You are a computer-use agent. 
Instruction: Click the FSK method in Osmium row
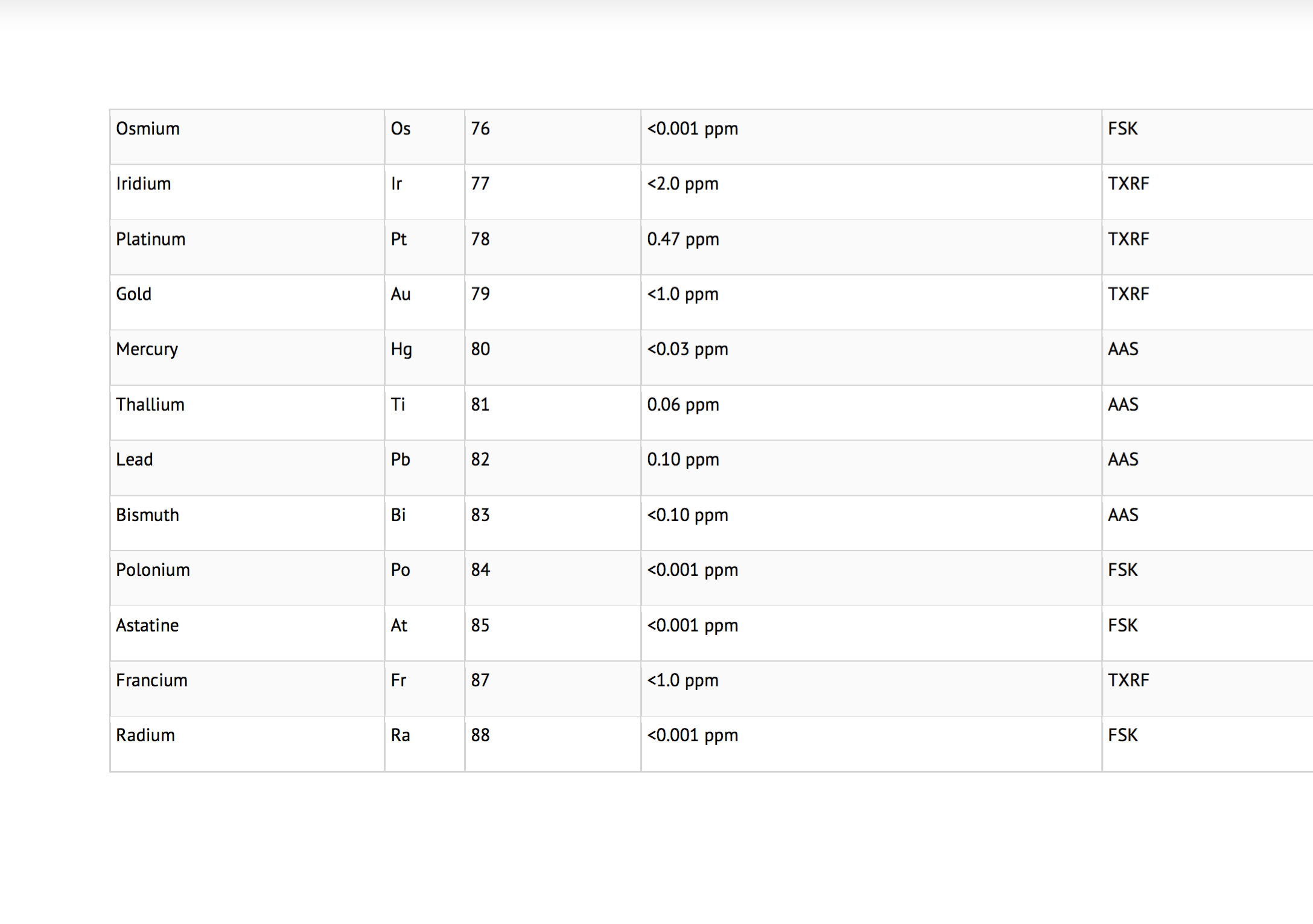[1123, 129]
